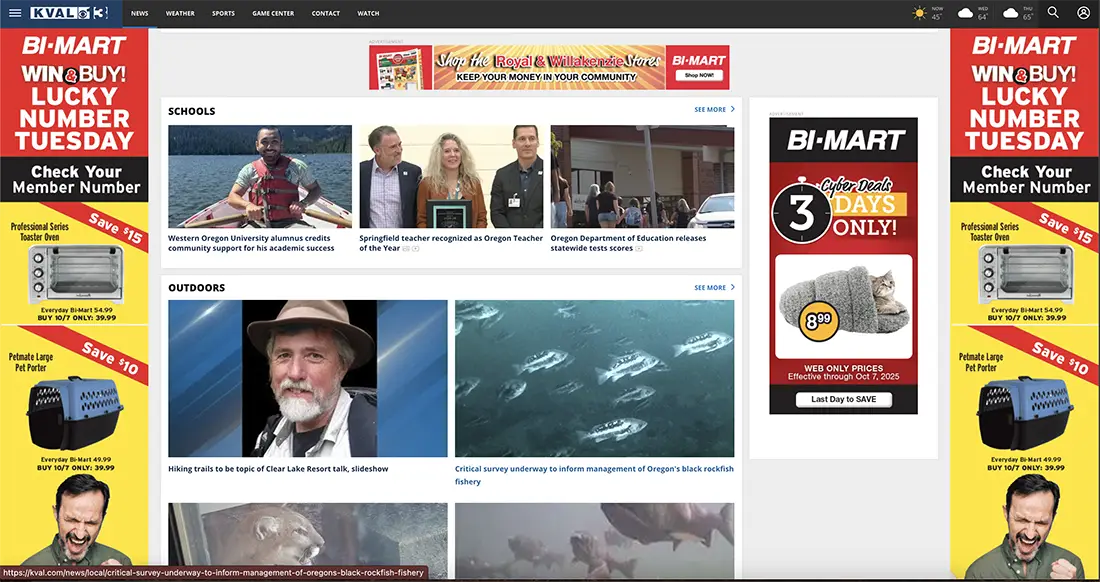Screen dimensions: 1100x582
Task: Open the search magnifier icon
Action: tap(1053, 13)
